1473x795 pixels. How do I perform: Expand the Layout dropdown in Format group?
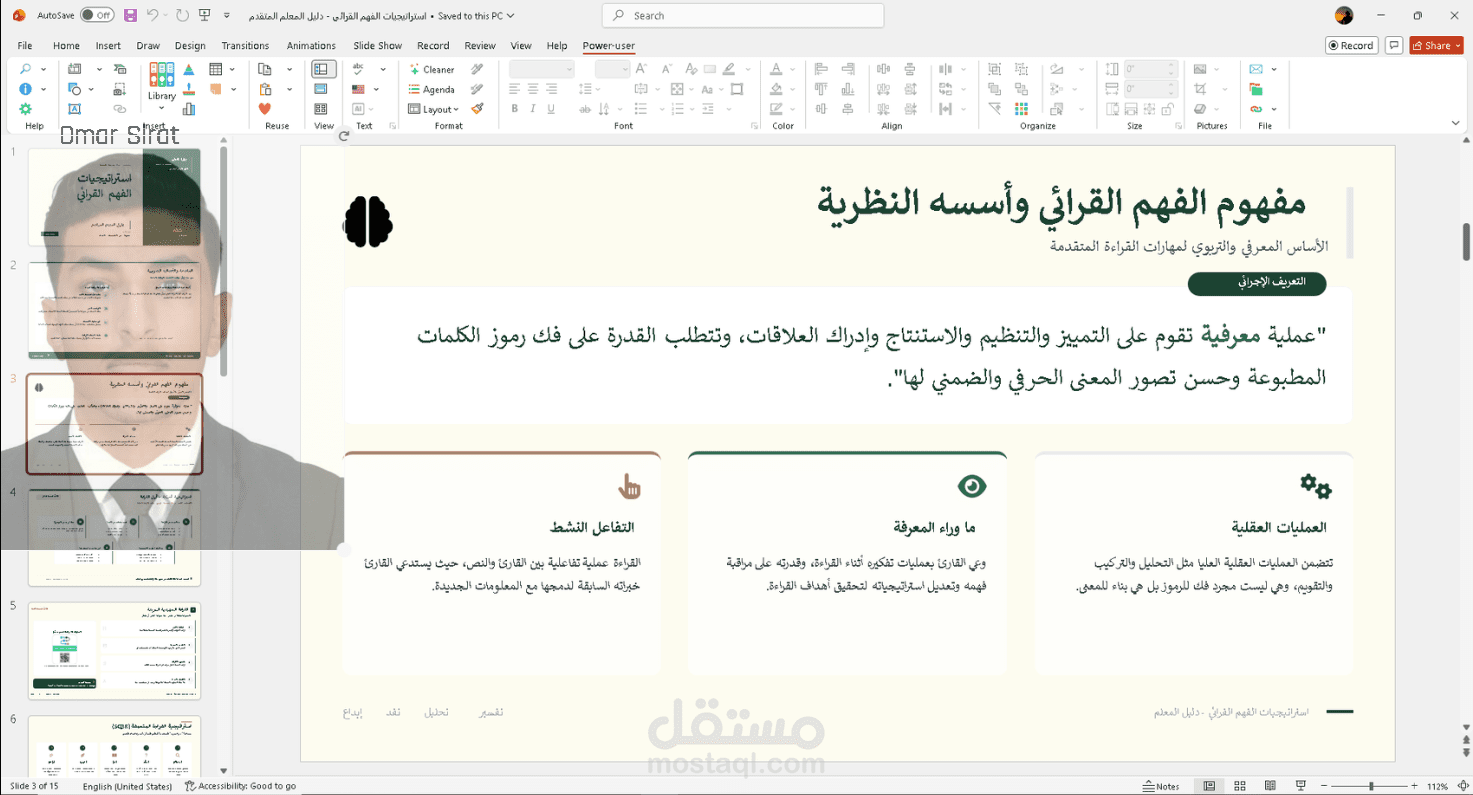456,110
